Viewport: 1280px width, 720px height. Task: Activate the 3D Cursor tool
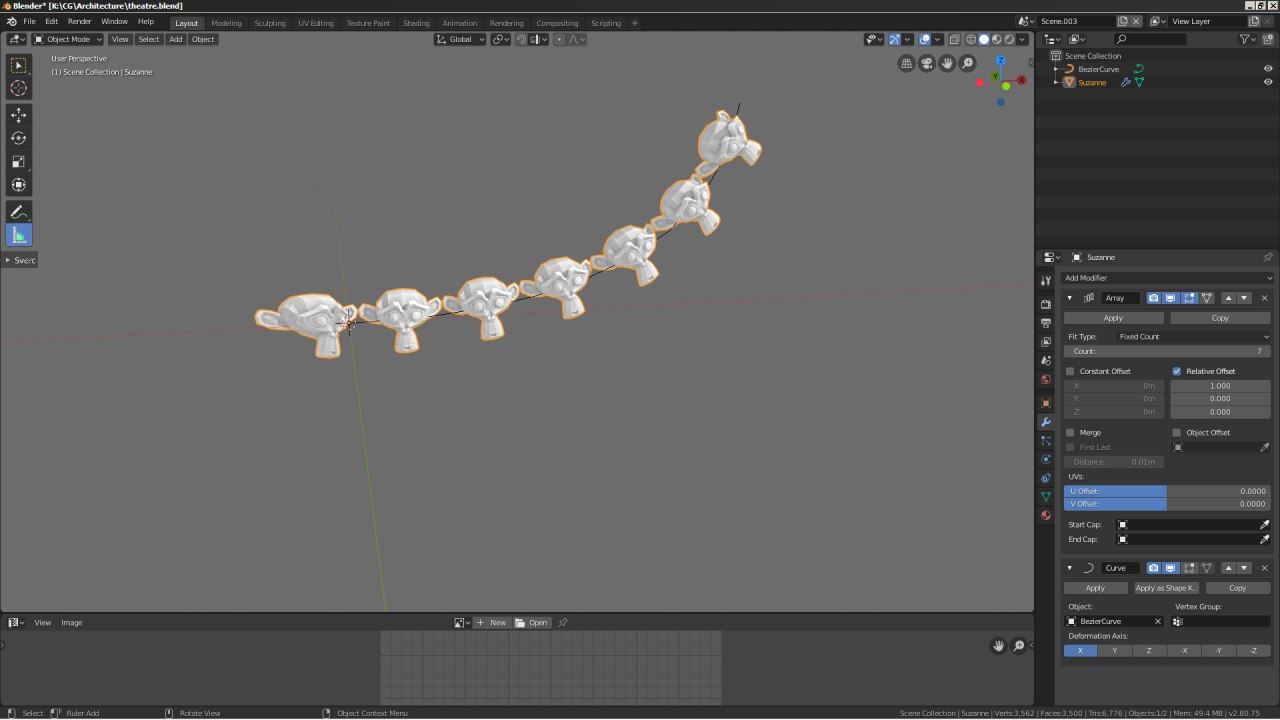pyautogui.click(x=19, y=88)
